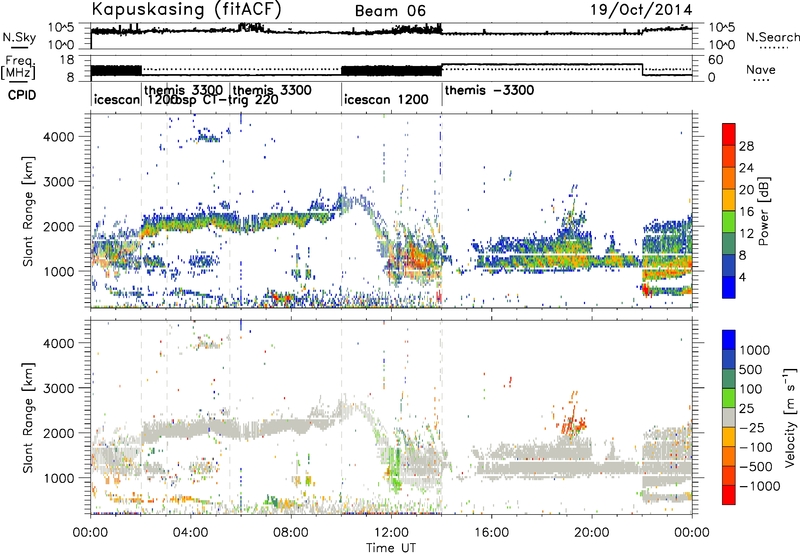Click the '-1000' velocity colorbar tick
Image resolution: width=800 pixels, height=554 pixels.
click(x=759, y=486)
